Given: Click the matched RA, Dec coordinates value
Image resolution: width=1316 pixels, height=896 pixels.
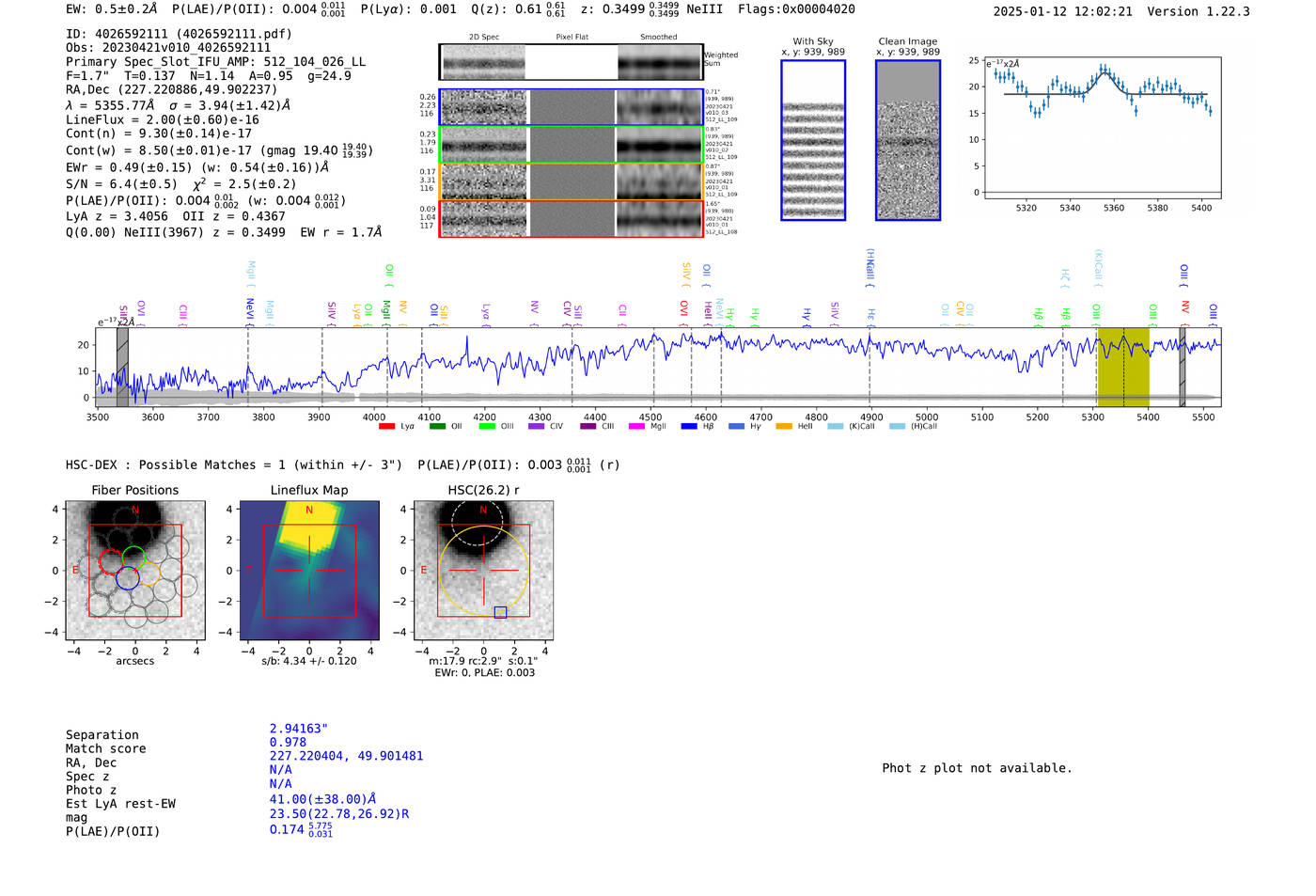Looking at the screenshot, I should pyautogui.click(x=346, y=756).
